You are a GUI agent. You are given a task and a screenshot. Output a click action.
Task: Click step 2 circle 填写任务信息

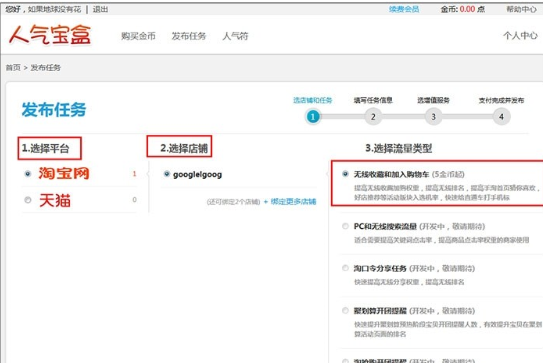(x=373, y=117)
